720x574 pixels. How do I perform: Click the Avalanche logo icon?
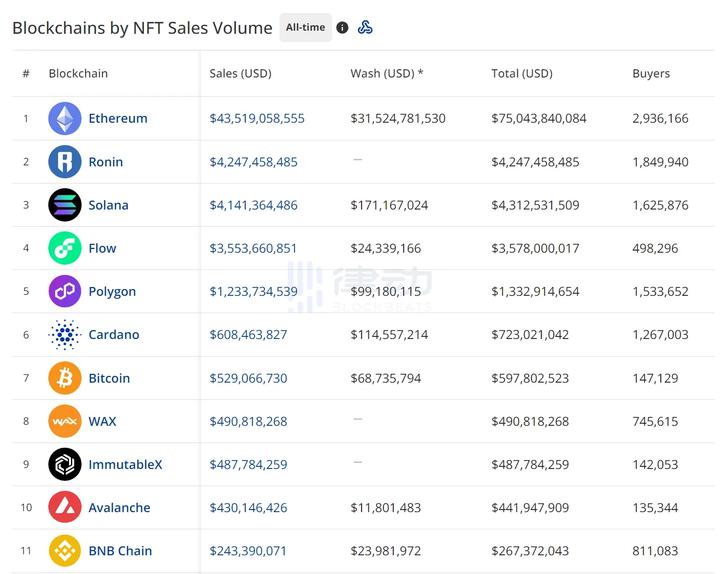pos(65,507)
